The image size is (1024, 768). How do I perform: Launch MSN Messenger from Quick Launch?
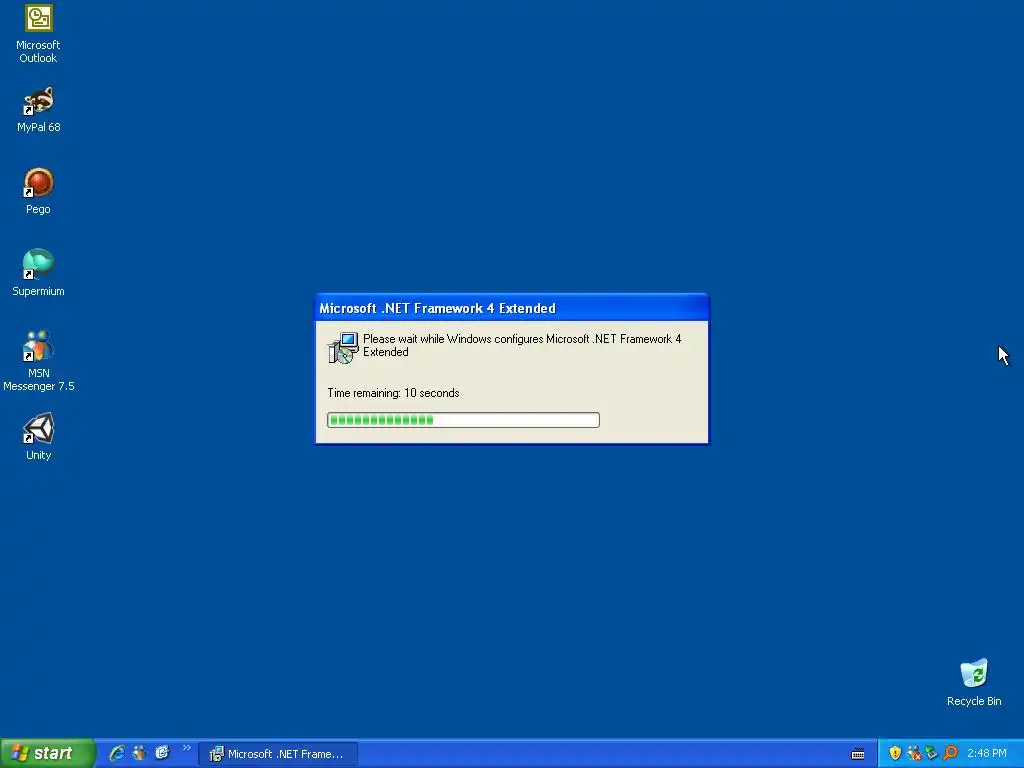(x=139, y=753)
